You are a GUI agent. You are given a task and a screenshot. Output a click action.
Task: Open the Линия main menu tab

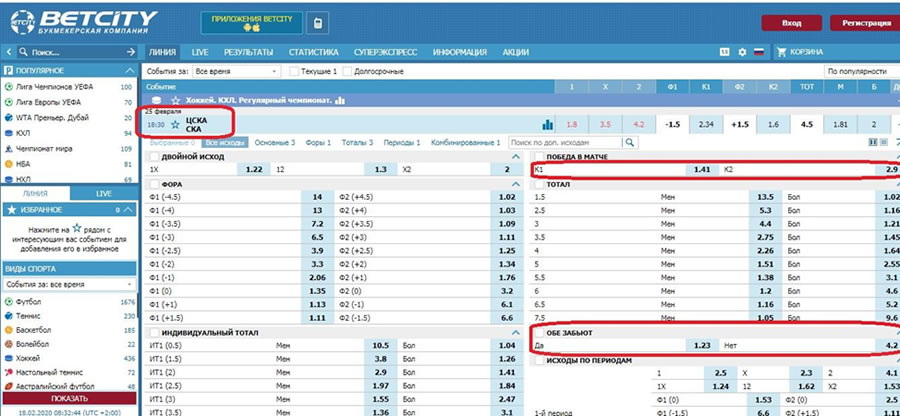pos(162,52)
